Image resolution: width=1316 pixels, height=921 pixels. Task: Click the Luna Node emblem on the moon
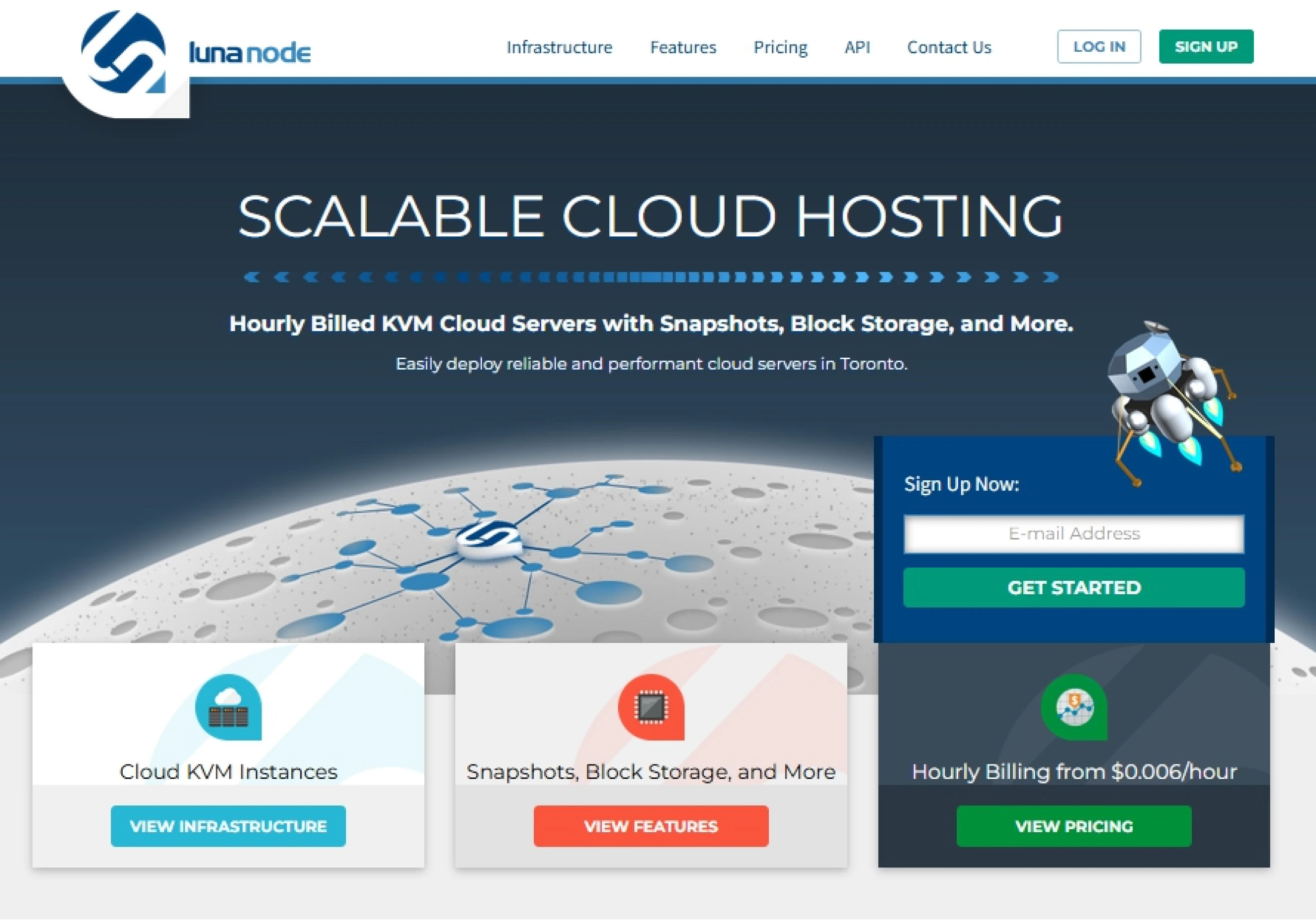[x=489, y=538]
